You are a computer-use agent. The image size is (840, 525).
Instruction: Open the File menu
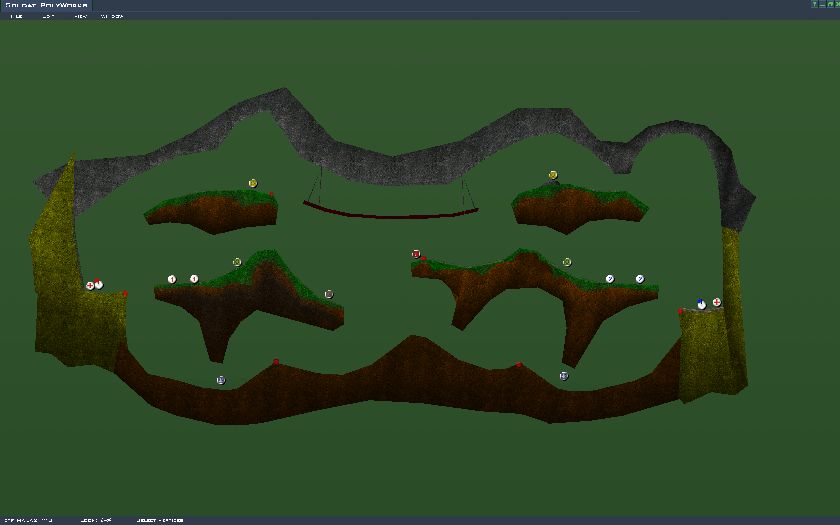pos(16,16)
